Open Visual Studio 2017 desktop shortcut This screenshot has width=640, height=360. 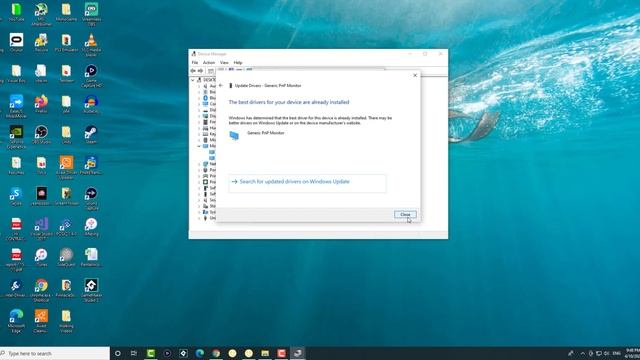41,229
